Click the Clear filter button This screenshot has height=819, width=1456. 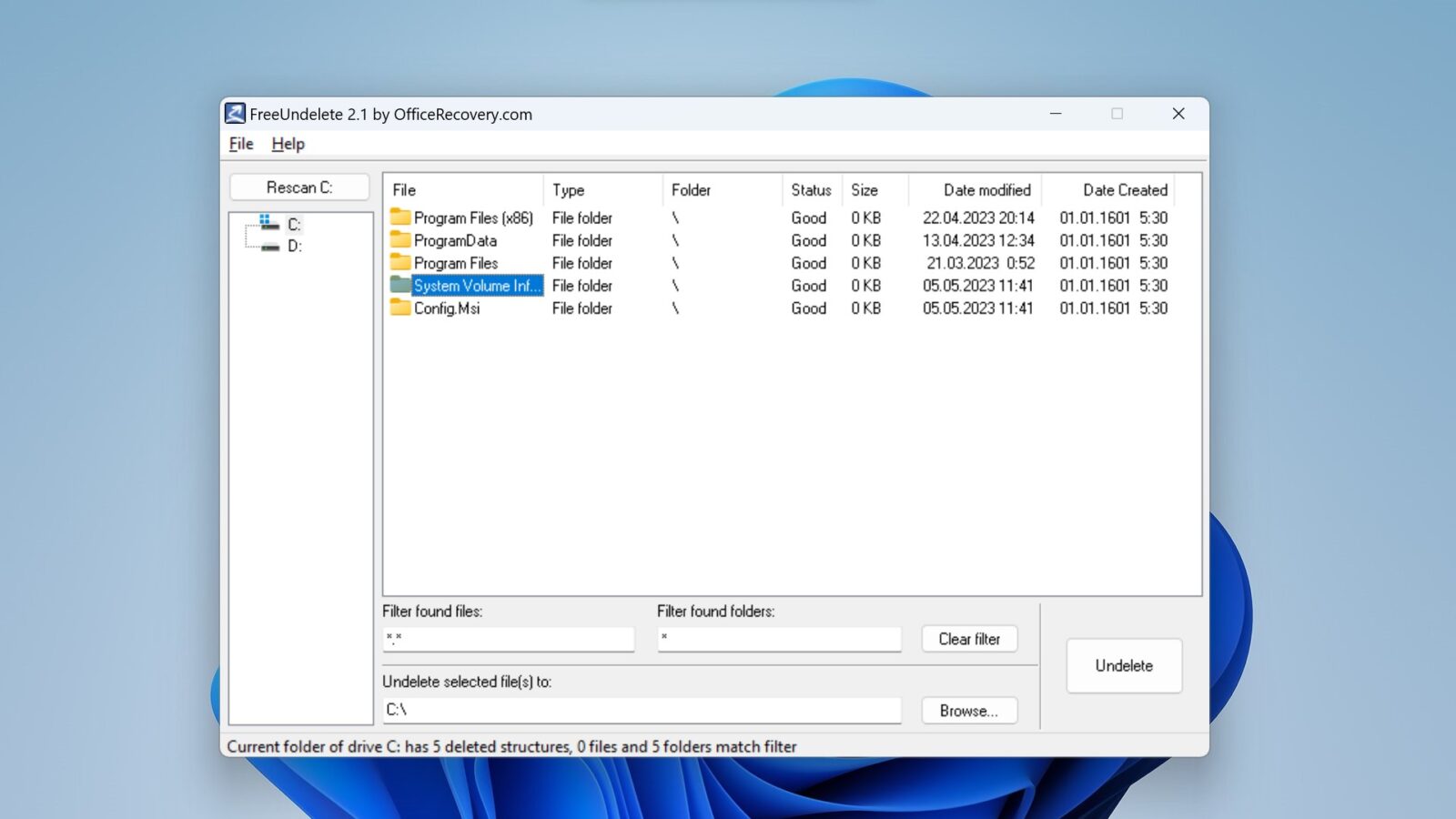coord(968,639)
